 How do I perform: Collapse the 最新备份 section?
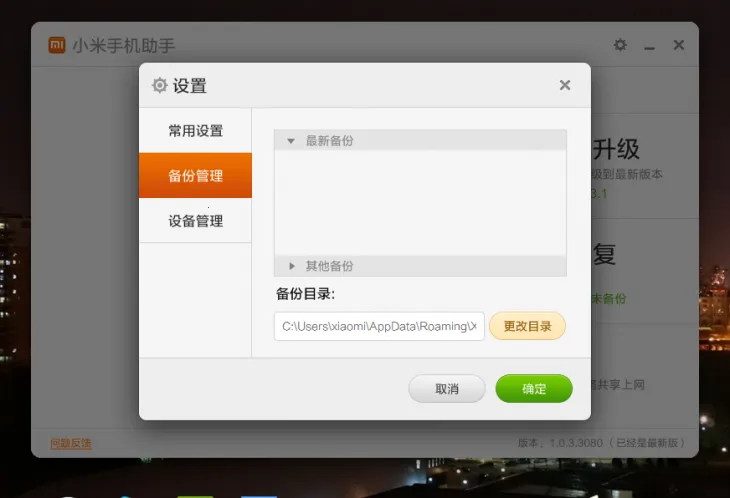click(291, 141)
